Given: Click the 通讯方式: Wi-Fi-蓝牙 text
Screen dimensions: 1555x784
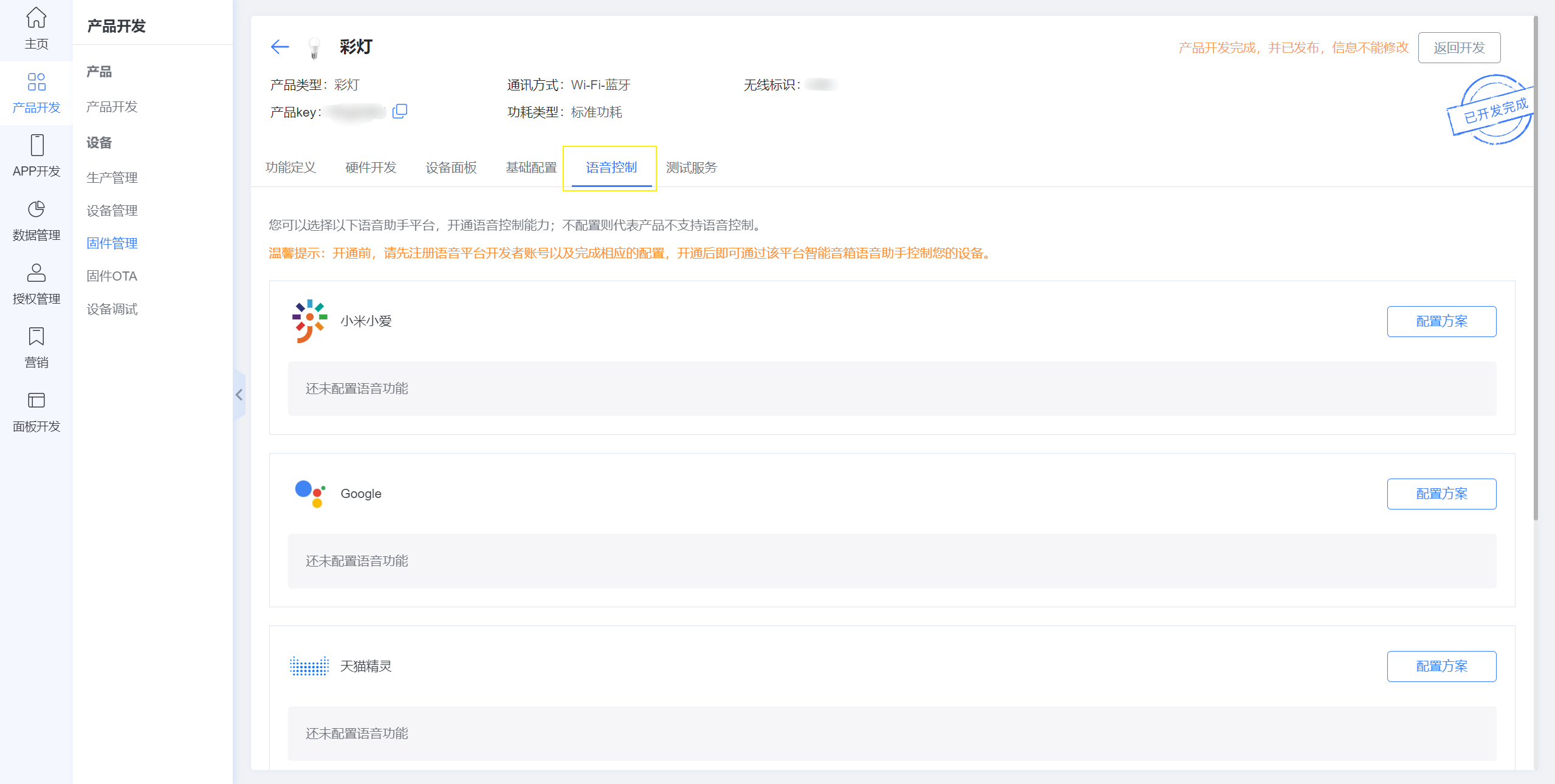Looking at the screenshot, I should coord(569,85).
